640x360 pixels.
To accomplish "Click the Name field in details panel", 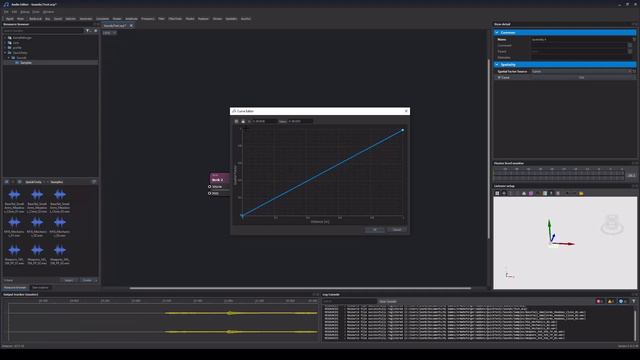I will coord(581,40).
